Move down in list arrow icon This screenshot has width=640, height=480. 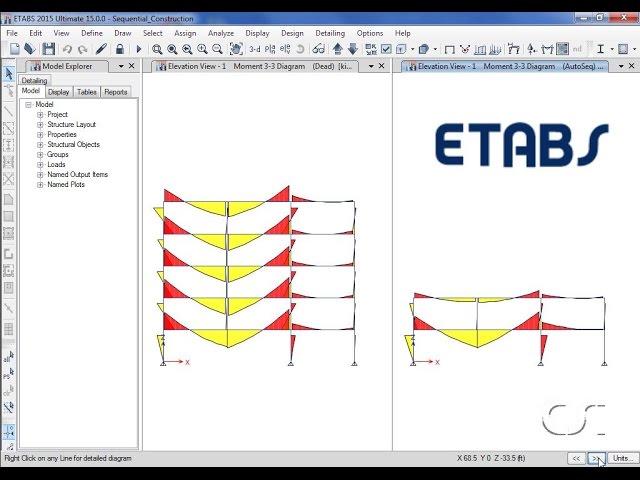pos(353,49)
